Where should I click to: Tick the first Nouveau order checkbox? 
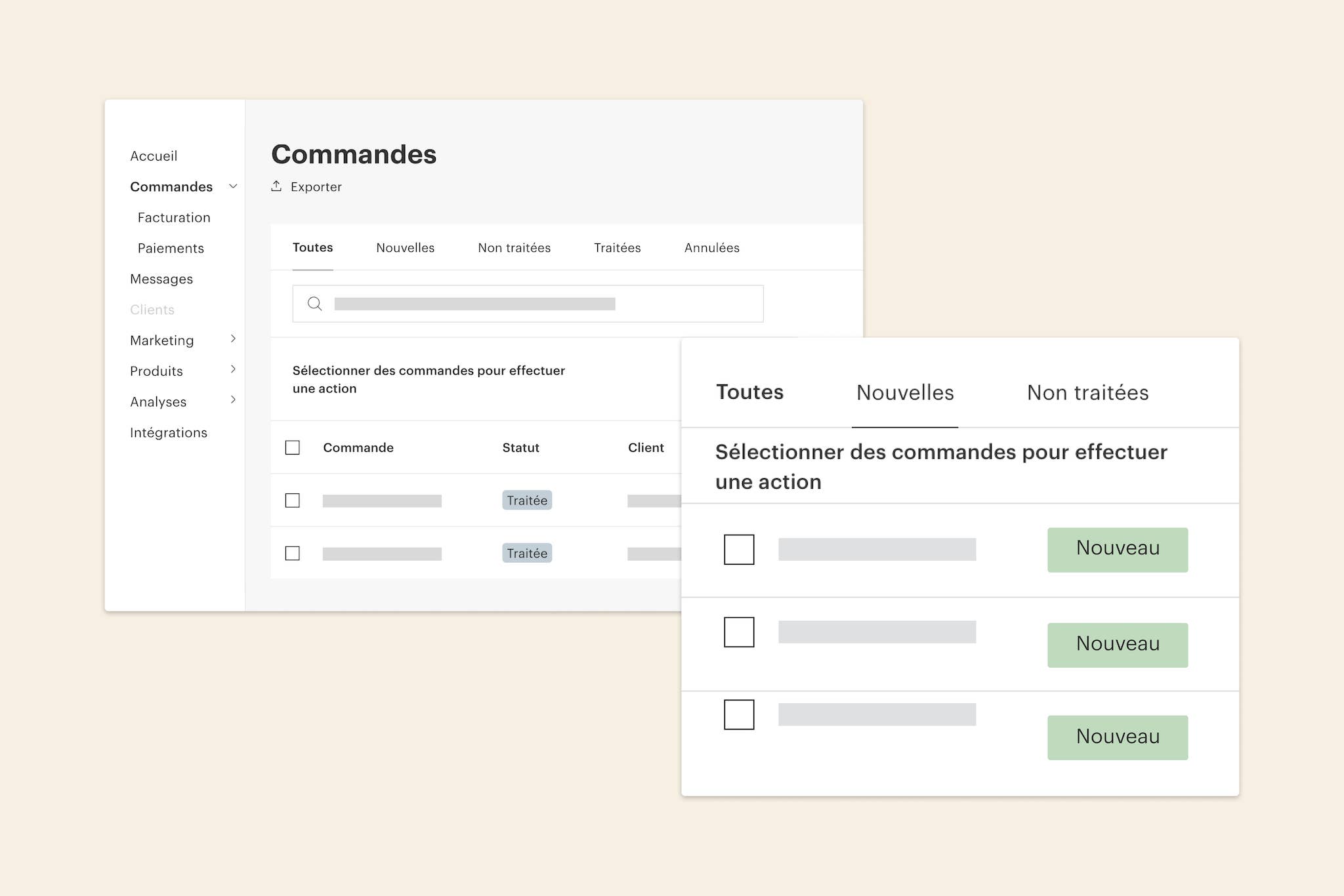pos(739,550)
